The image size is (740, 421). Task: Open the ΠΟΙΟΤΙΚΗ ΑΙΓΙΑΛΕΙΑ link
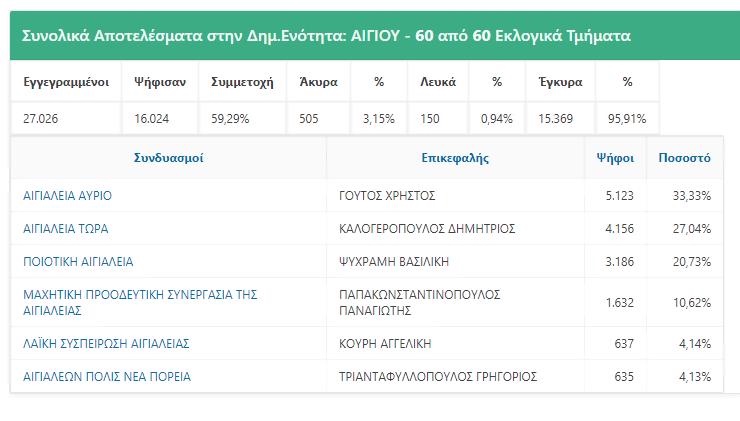[x=78, y=261]
